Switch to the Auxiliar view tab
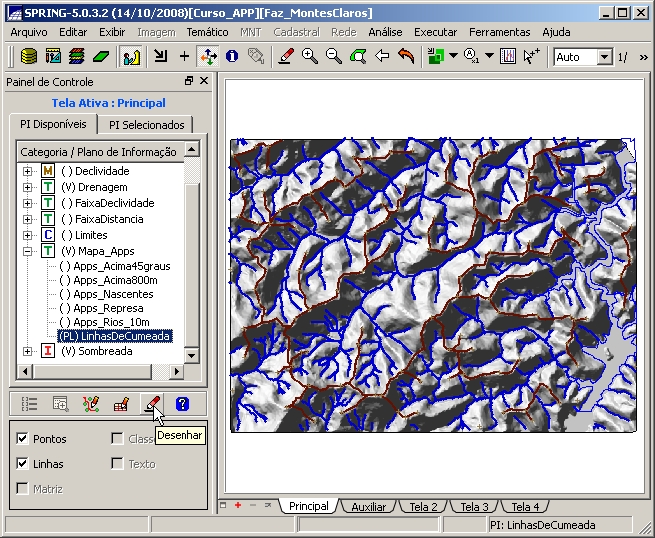The image size is (655, 538). pos(368,507)
